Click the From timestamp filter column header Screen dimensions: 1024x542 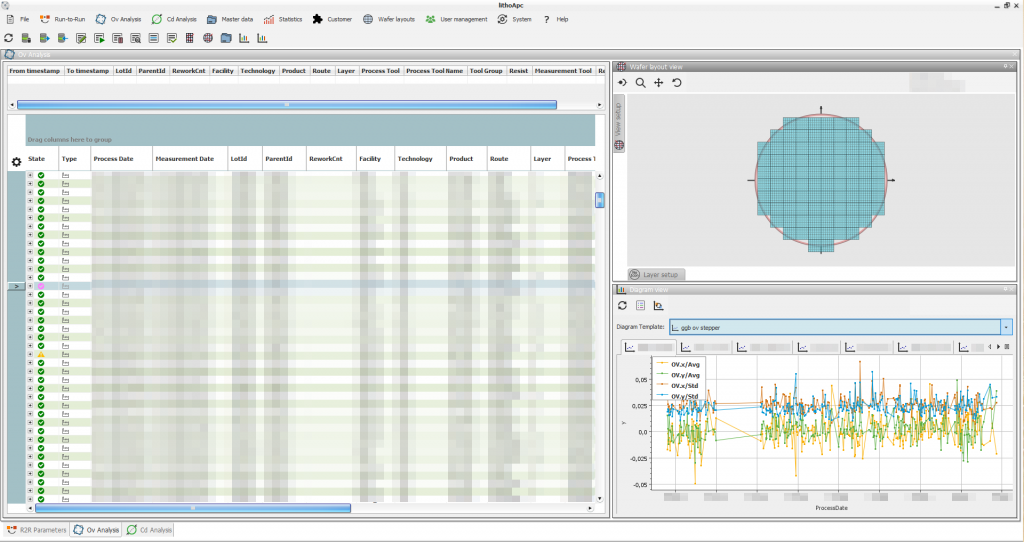(35, 71)
